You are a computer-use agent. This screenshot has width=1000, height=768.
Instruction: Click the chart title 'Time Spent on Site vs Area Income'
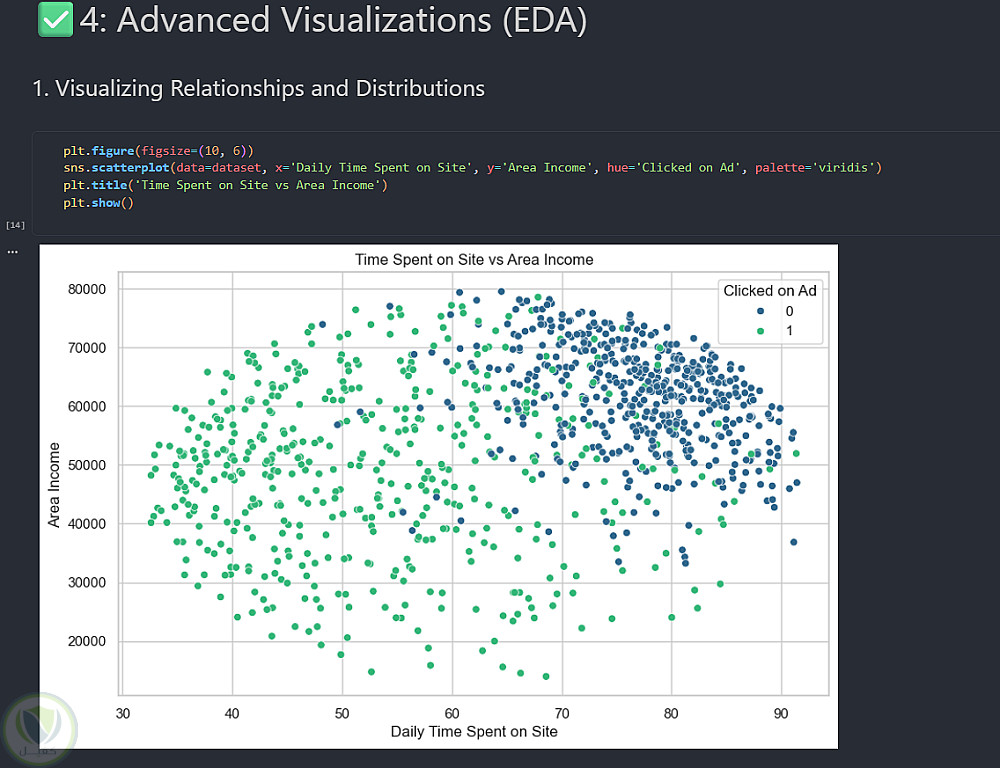[474, 260]
